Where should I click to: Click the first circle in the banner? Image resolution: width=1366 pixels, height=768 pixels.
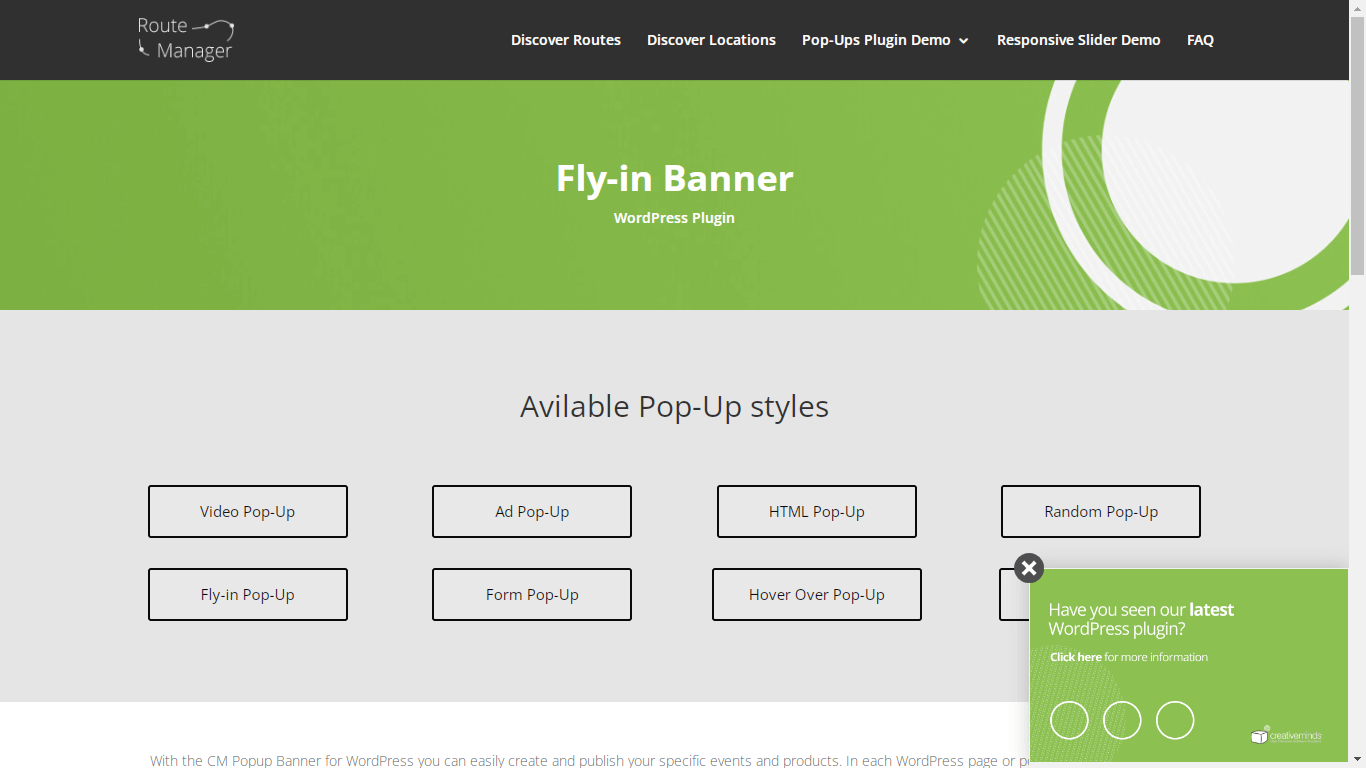coord(1069,720)
